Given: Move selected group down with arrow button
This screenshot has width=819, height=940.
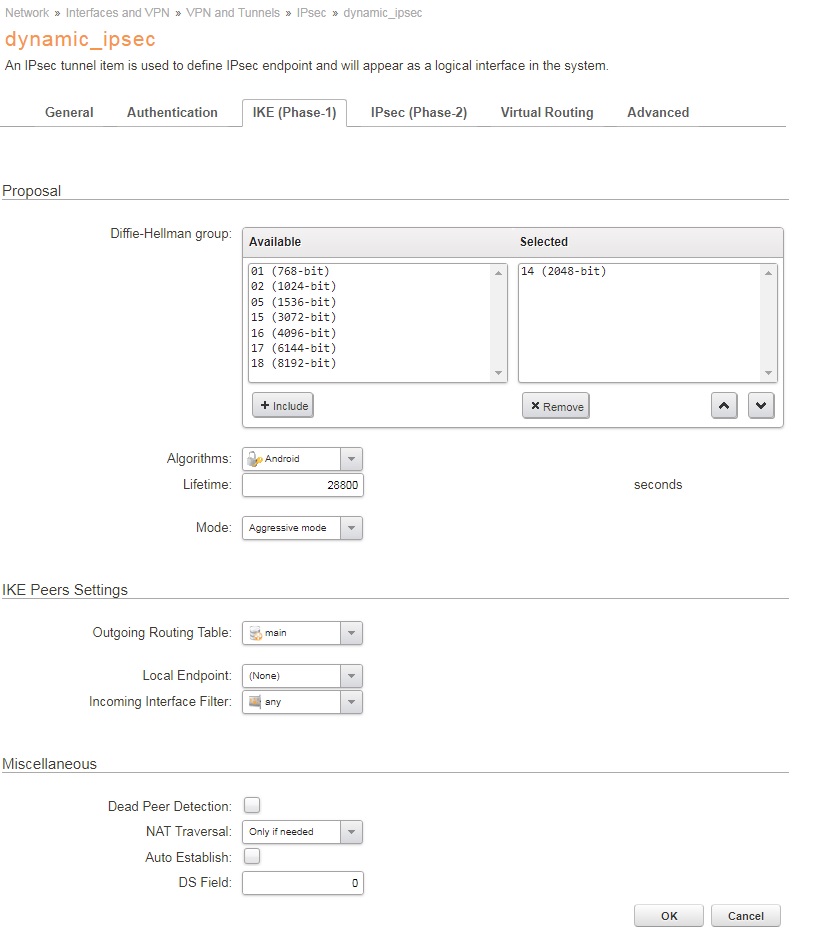Looking at the screenshot, I should [x=761, y=406].
